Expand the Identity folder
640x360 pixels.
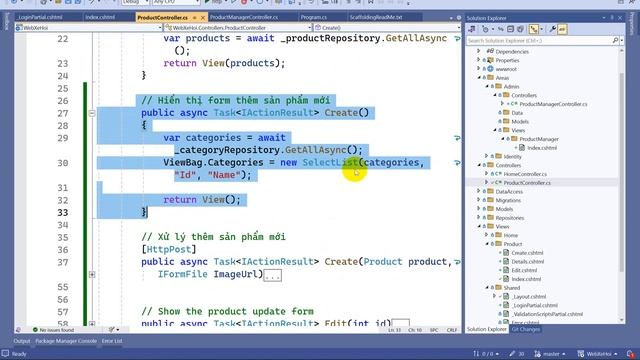coord(487,156)
